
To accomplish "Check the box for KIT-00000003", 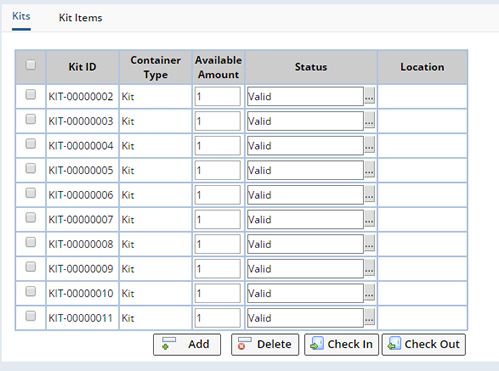I will click(x=31, y=119).
